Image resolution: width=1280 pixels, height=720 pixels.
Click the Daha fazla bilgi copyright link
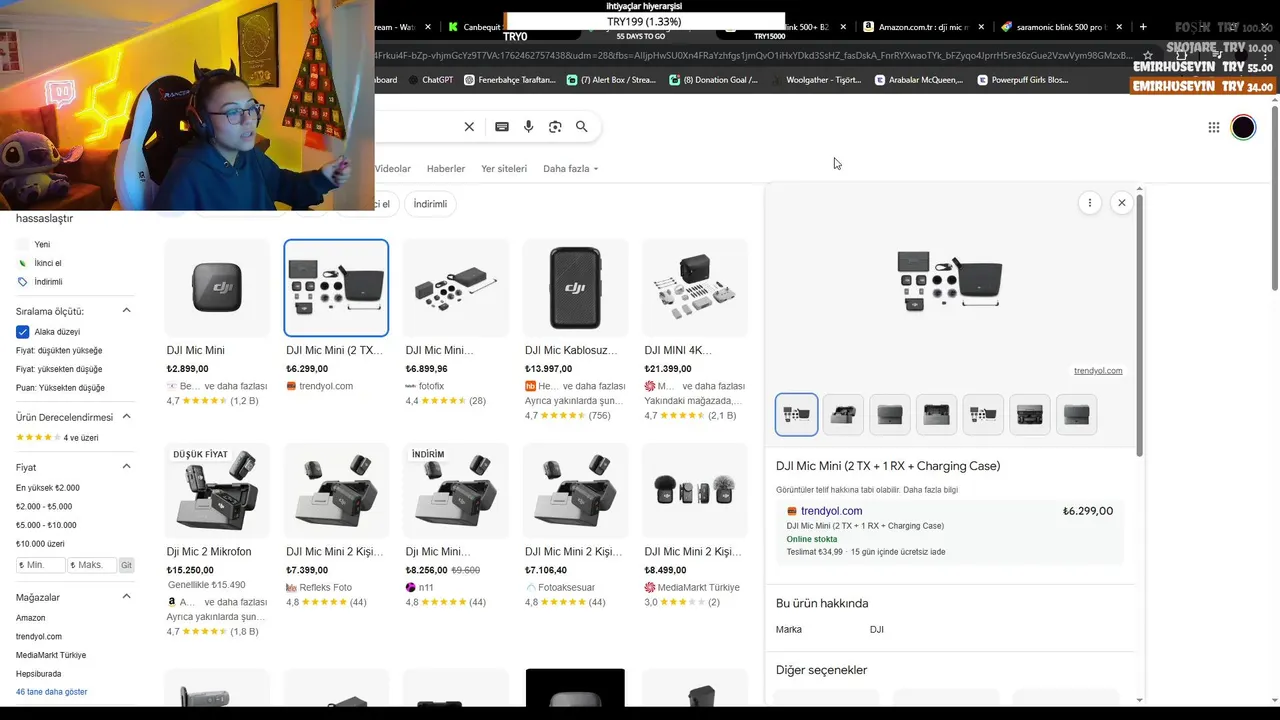930,490
